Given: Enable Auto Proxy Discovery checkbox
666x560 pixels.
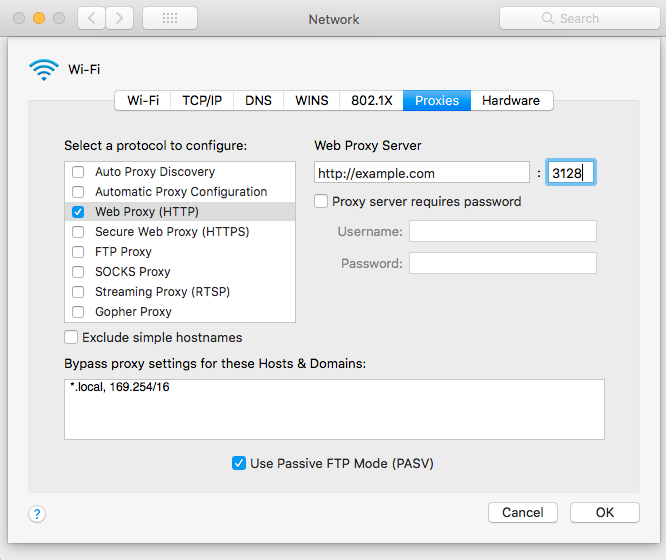Looking at the screenshot, I should (78, 172).
